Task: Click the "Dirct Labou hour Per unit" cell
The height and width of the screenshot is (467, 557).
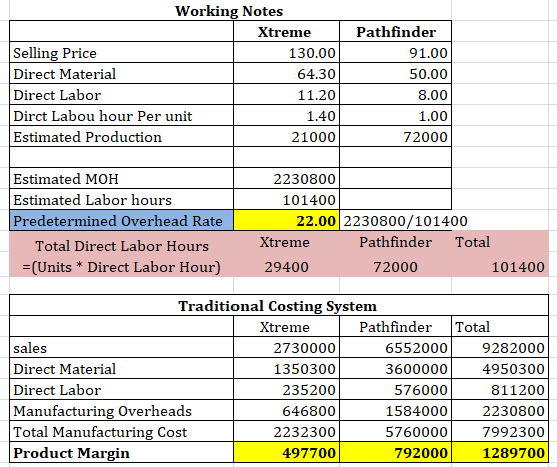Action: tap(121, 116)
